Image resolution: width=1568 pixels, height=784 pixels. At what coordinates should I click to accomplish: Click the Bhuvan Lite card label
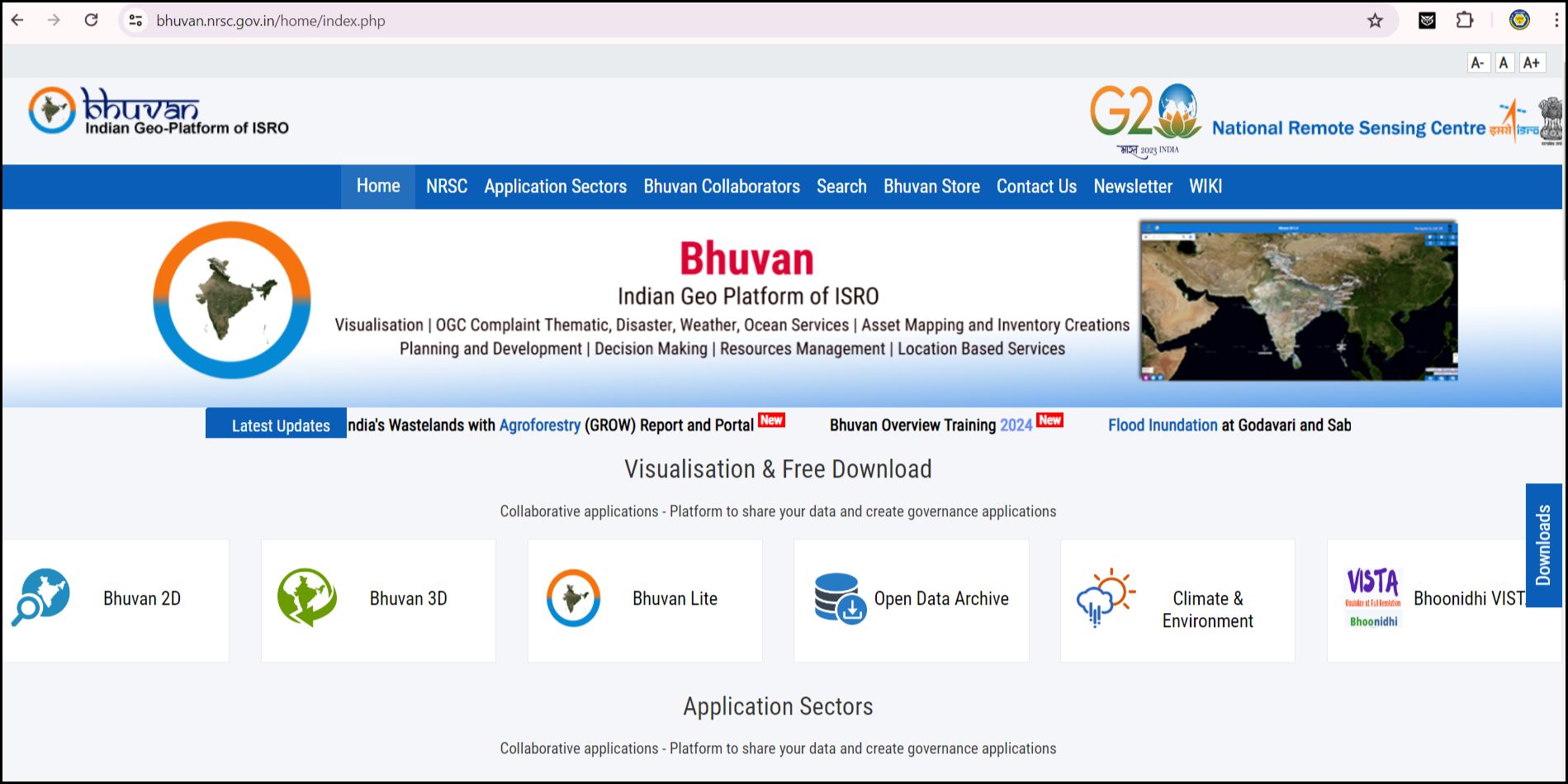point(675,598)
